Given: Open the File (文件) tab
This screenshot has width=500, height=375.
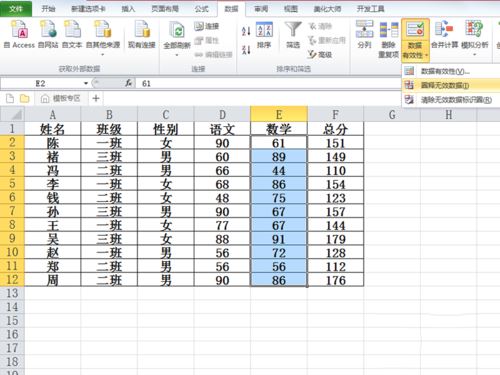Looking at the screenshot, I should (16, 9).
